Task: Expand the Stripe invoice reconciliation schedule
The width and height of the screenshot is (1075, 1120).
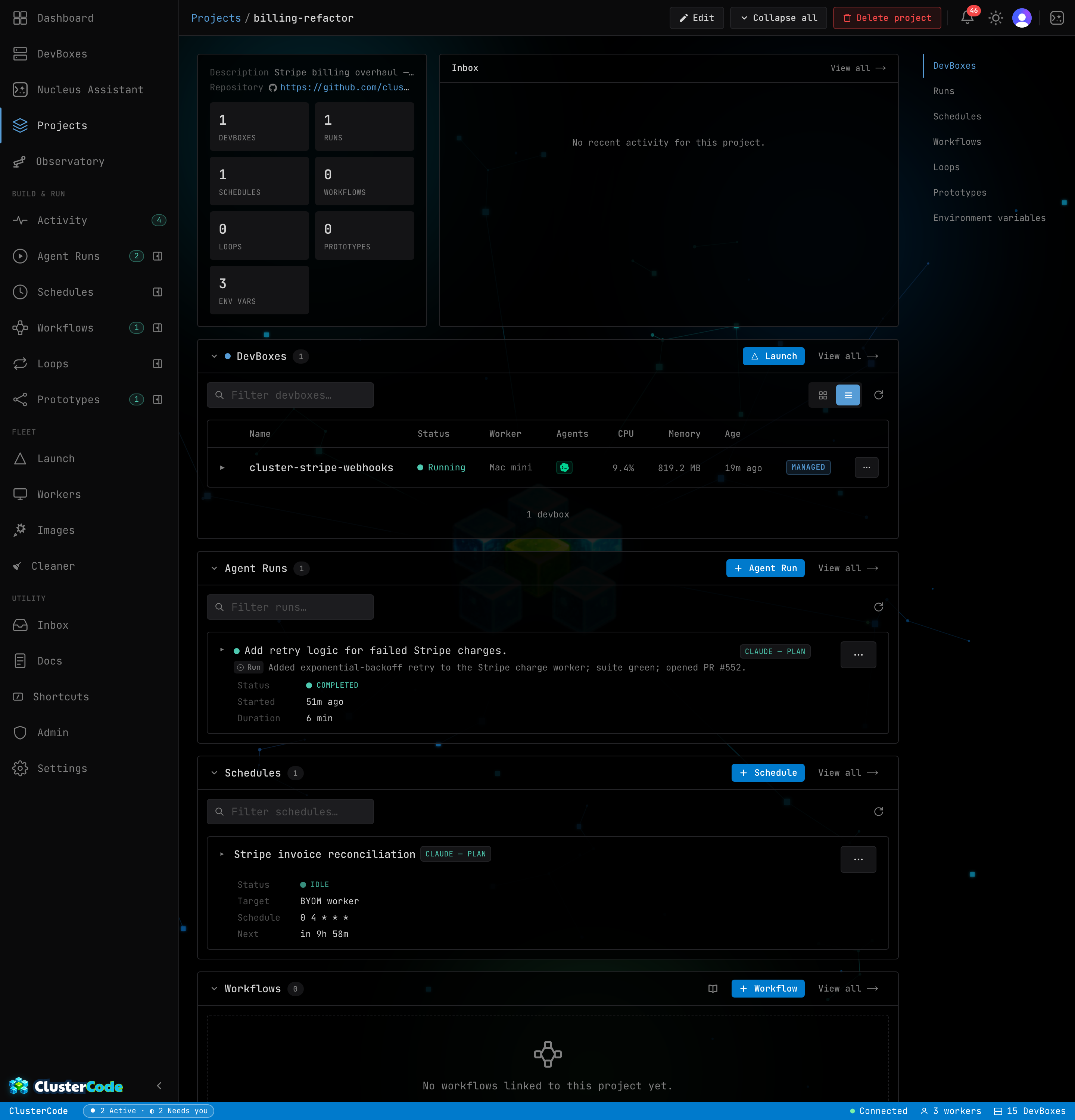Action: (222, 854)
